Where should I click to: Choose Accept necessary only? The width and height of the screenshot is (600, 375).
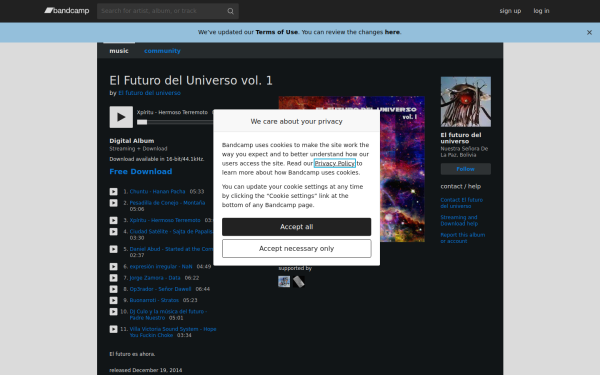pos(297,249)
